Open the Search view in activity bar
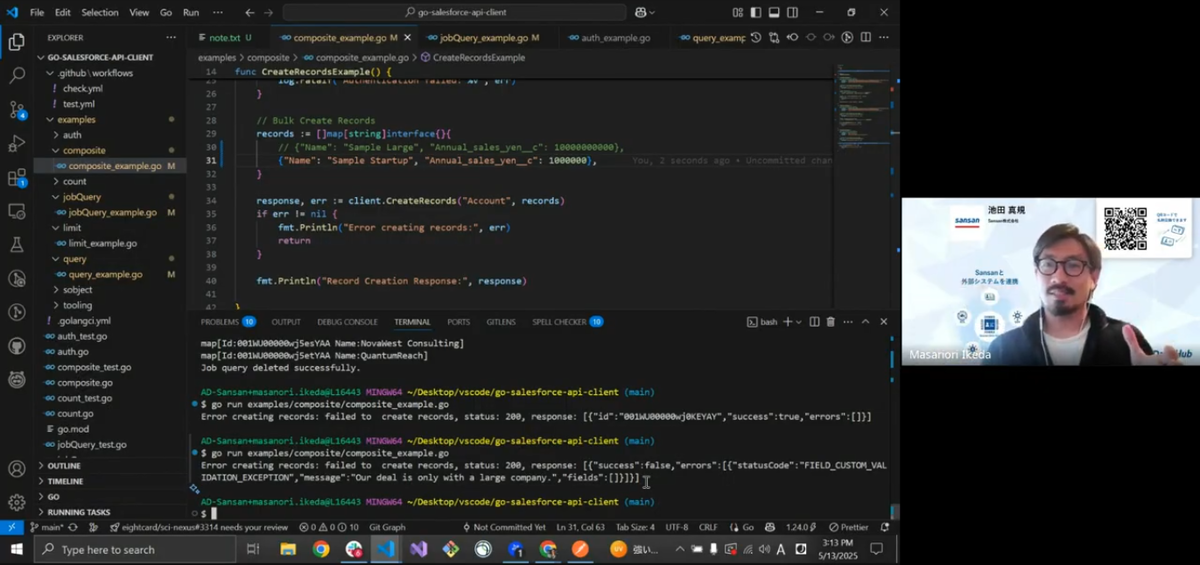The image size is (1200, 565). click(x=16, y=75)
